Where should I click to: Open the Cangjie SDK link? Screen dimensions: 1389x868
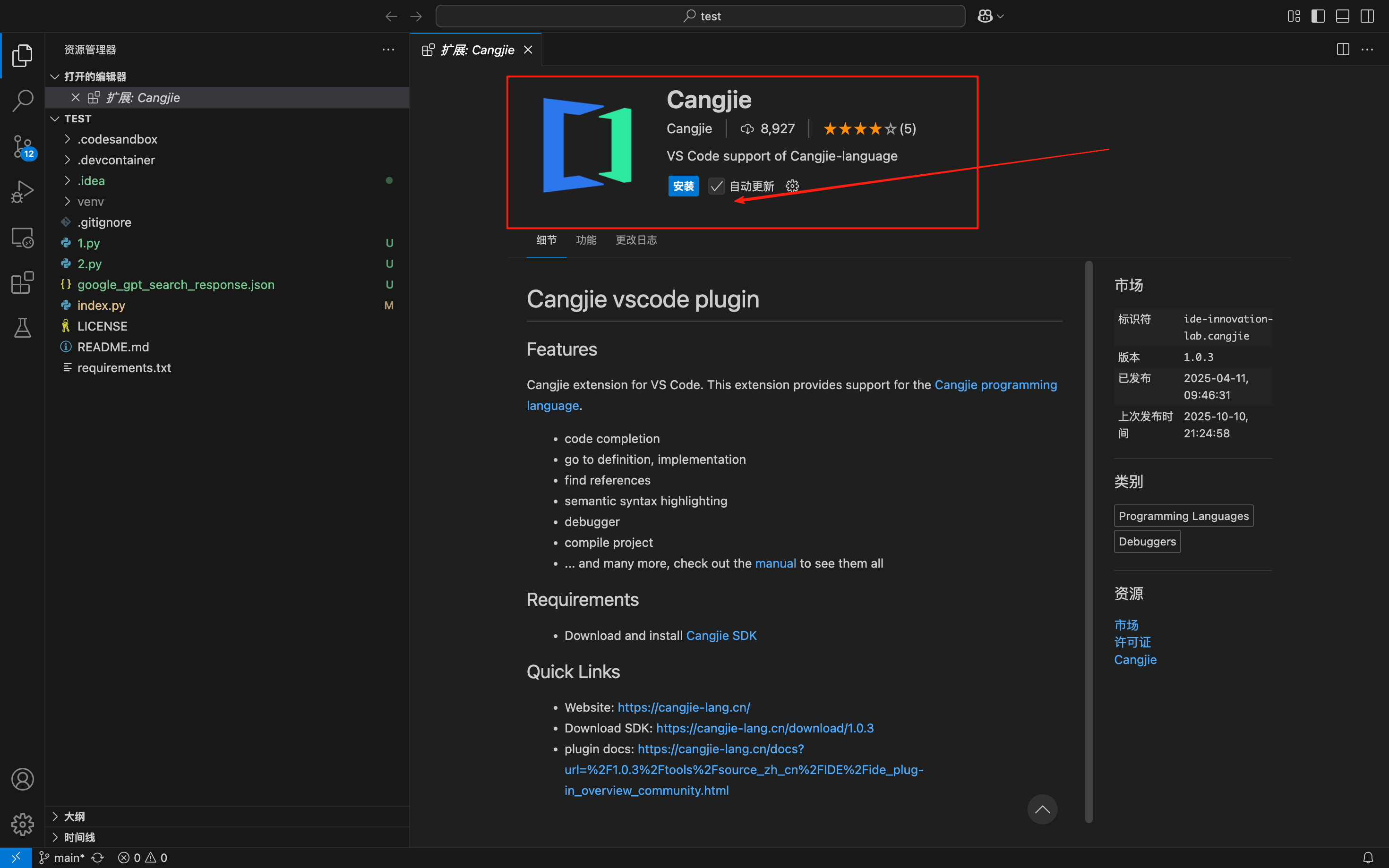721,636
